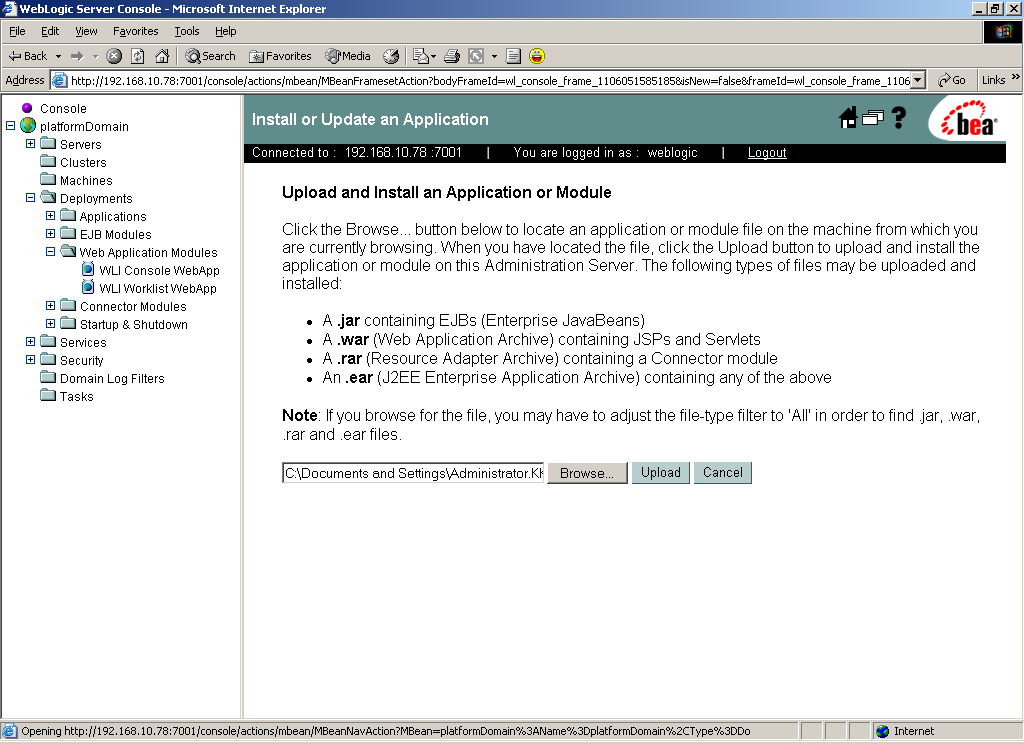Collapse the Web Application Modules node
The height and width of the screenshot is (744, 1024).
tap(50, 251)
